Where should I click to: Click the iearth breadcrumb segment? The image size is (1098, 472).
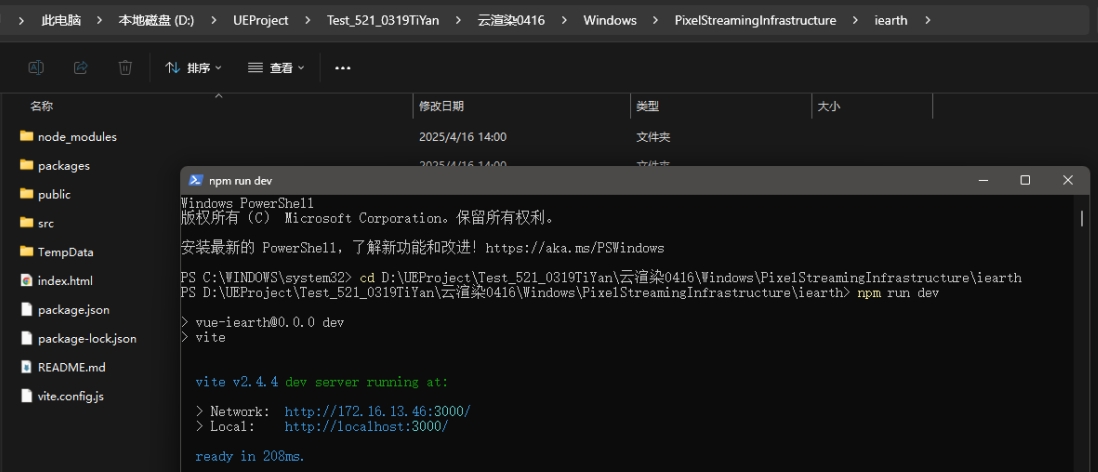(891, 20)
